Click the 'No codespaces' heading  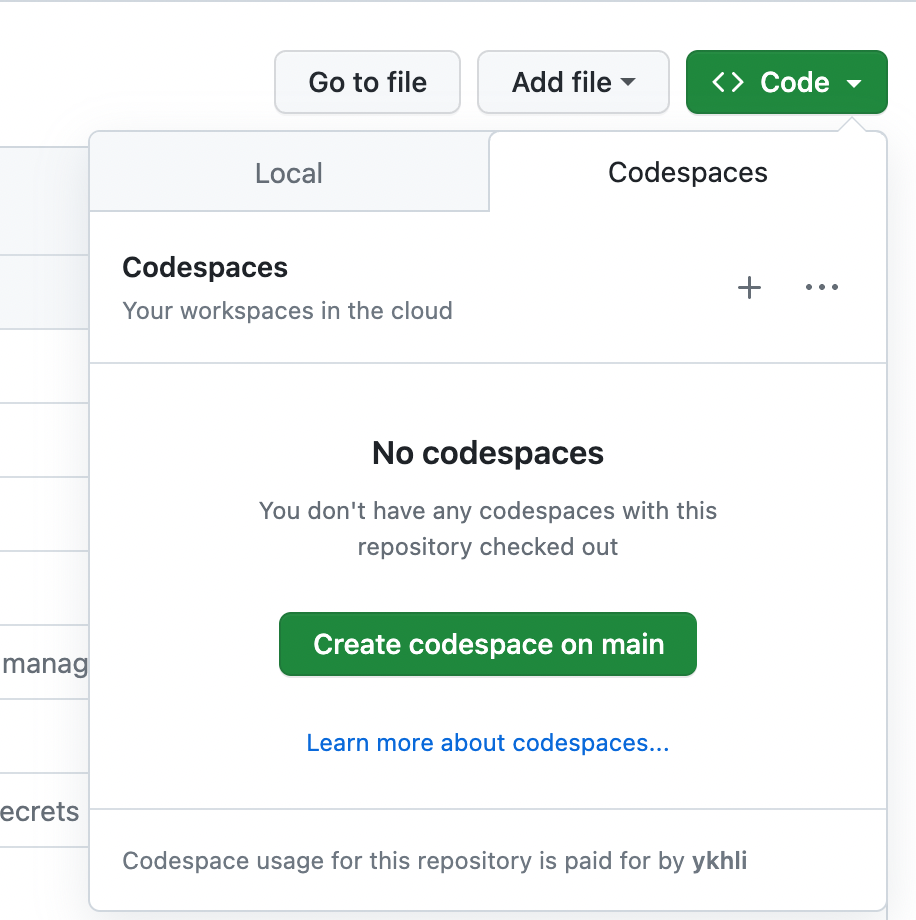click(x=488, y=453)
